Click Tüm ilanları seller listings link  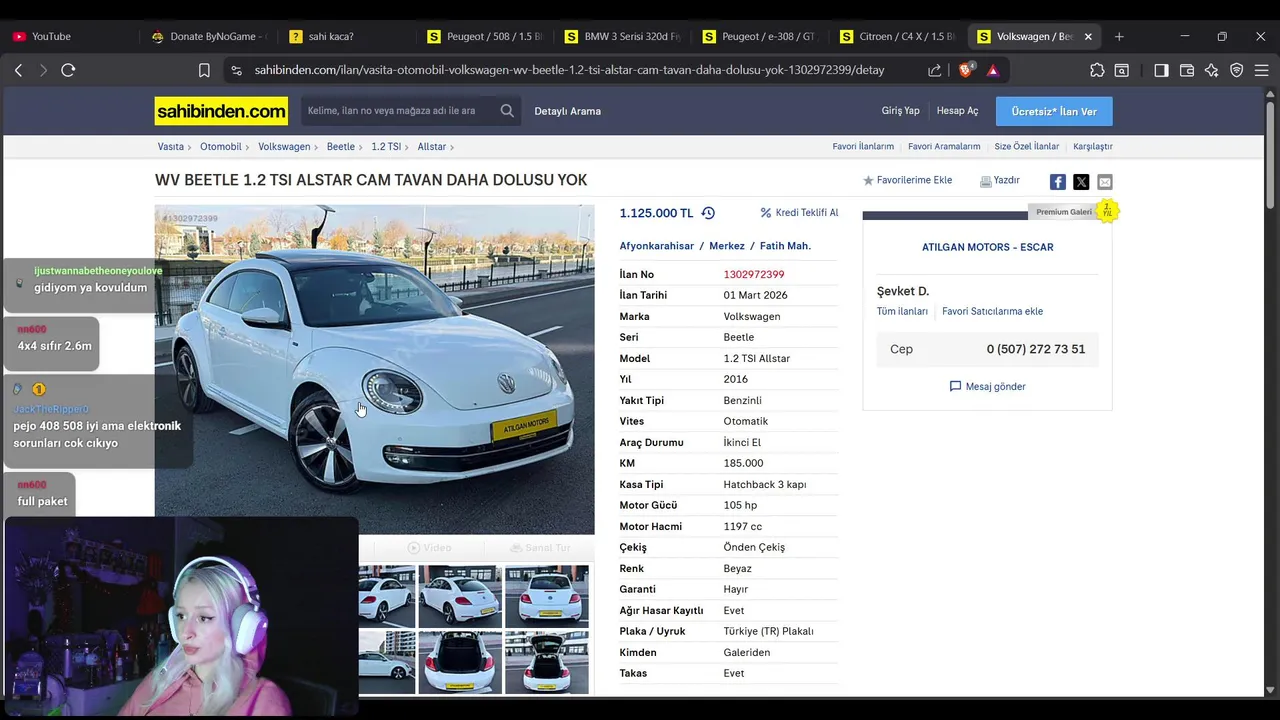(902, 311)
